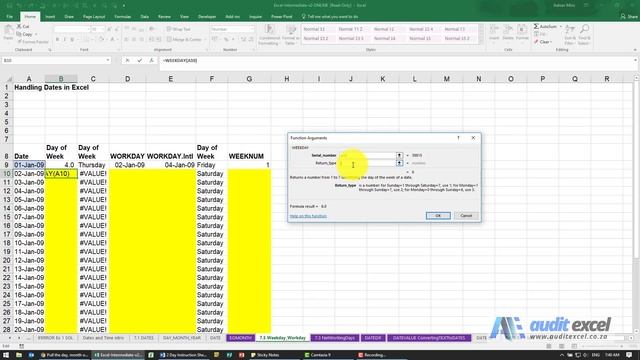Collapse dialog icon beside Return_type field
The image size is (640, 360).
[x=399, y=163]
